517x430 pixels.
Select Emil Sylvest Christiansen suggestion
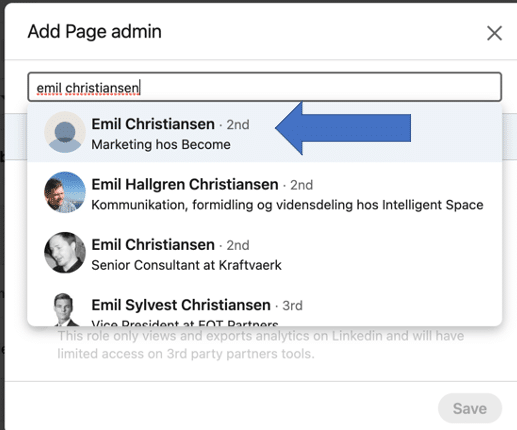[265, 308]
